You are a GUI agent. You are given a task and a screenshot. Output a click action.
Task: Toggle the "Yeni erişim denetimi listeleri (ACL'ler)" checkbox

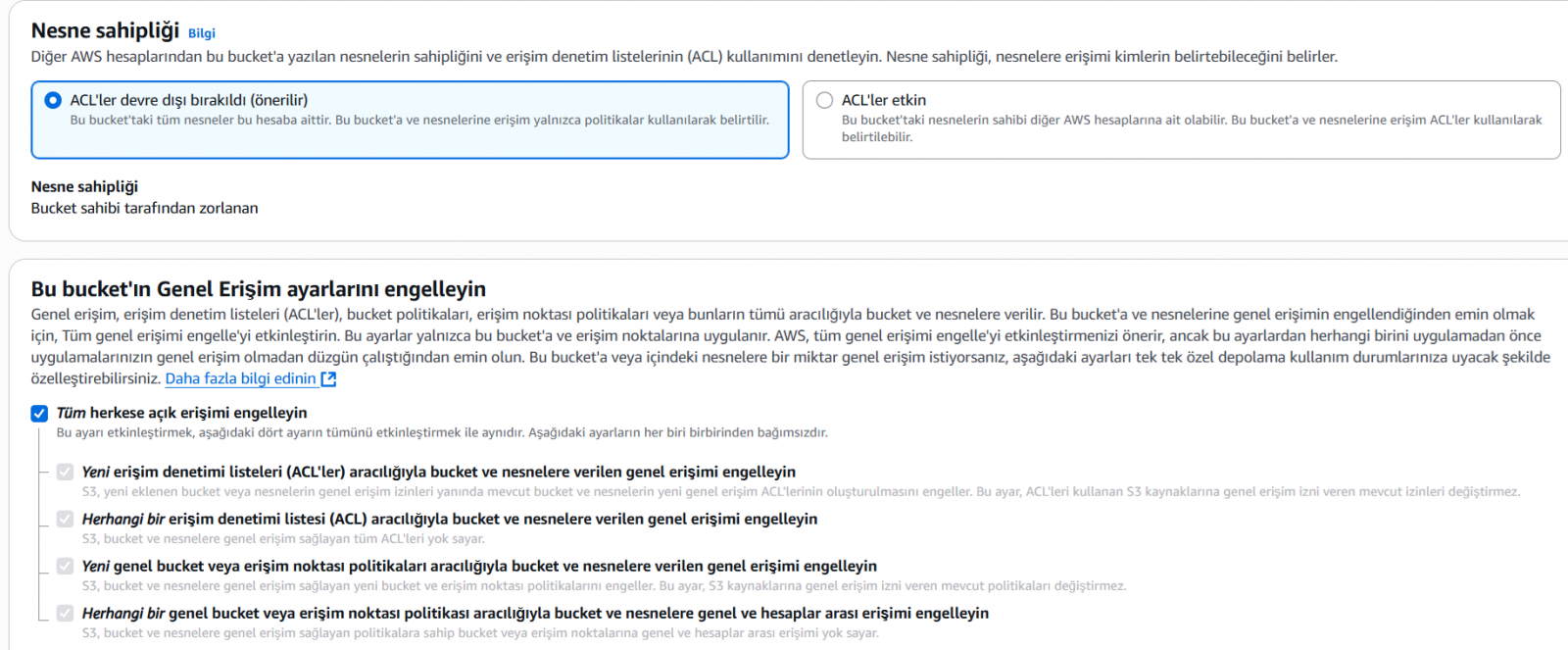click(65, 472)
